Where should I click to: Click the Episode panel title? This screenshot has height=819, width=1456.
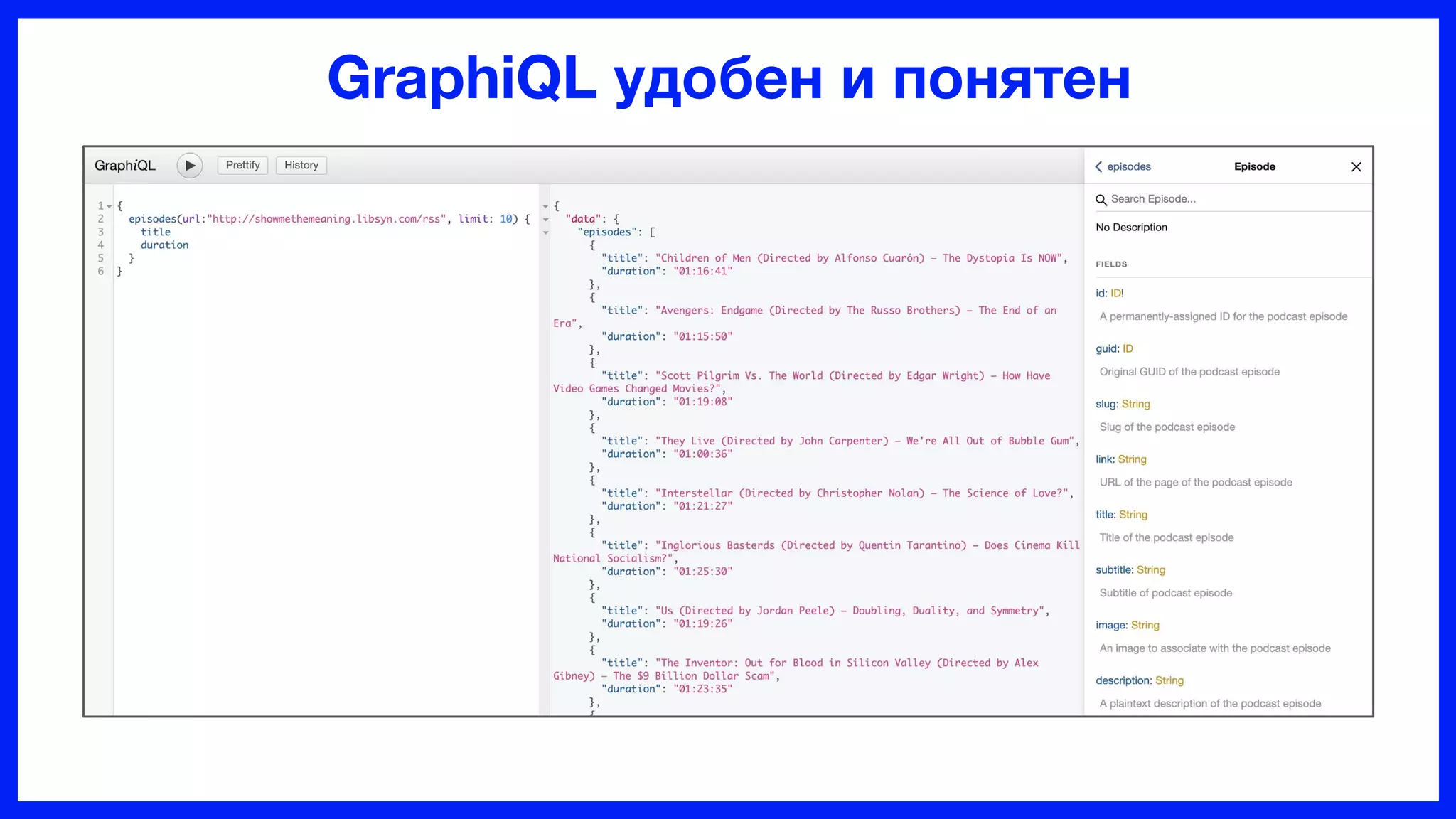click(1255, 166)
